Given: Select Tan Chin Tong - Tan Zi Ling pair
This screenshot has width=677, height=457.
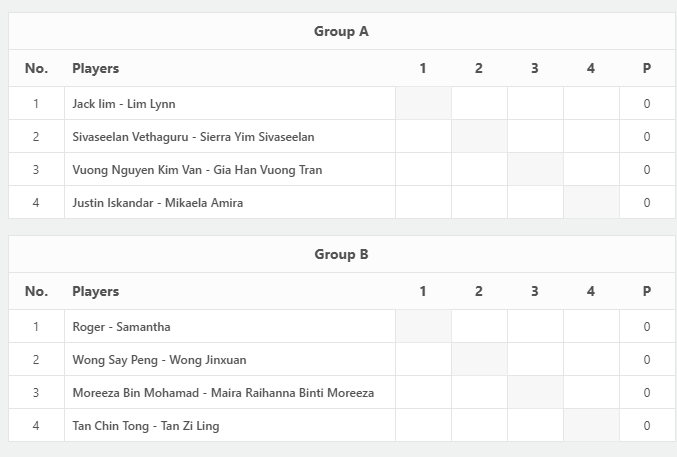Looking at the screenshot, I should [146, 426].
